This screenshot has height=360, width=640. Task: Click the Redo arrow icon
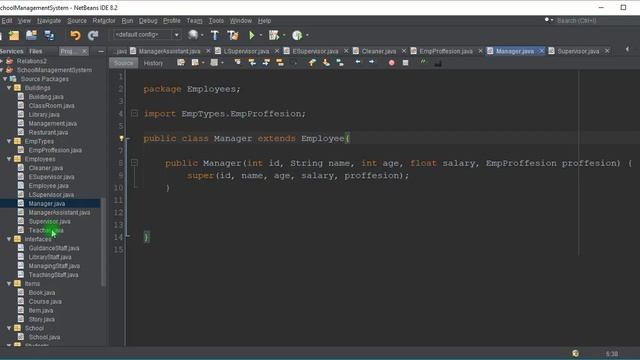pyautogui.click(x=93, y=36)
